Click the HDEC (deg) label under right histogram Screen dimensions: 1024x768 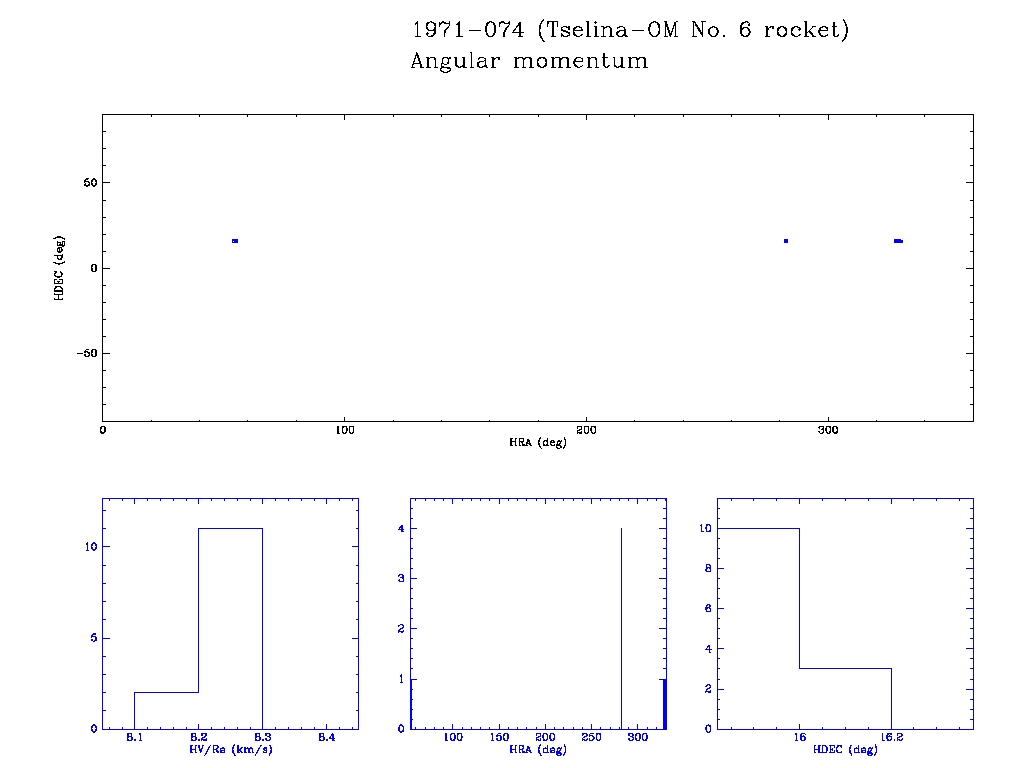tap(846, 750)
